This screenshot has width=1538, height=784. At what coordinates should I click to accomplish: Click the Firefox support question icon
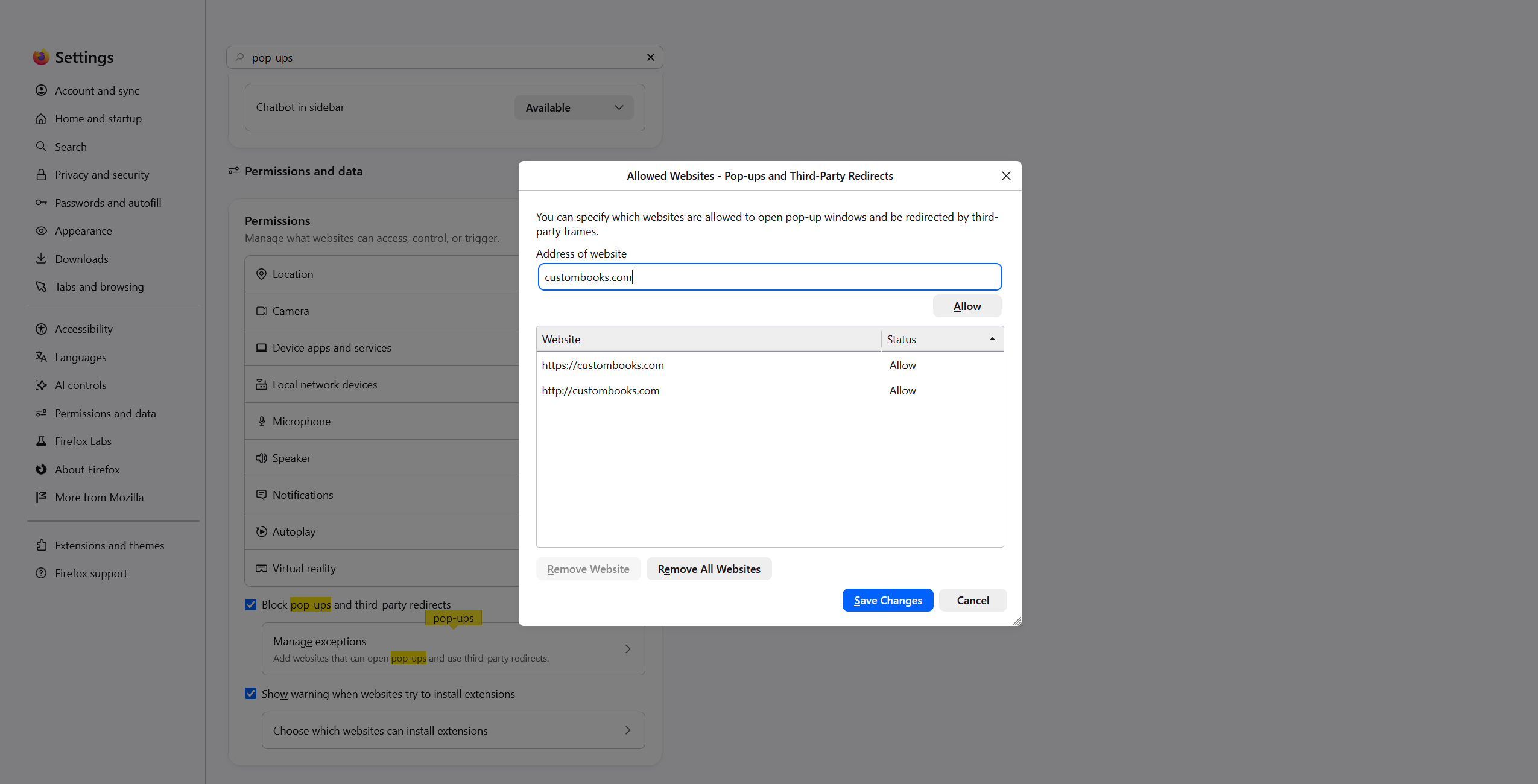coord(41,574)
